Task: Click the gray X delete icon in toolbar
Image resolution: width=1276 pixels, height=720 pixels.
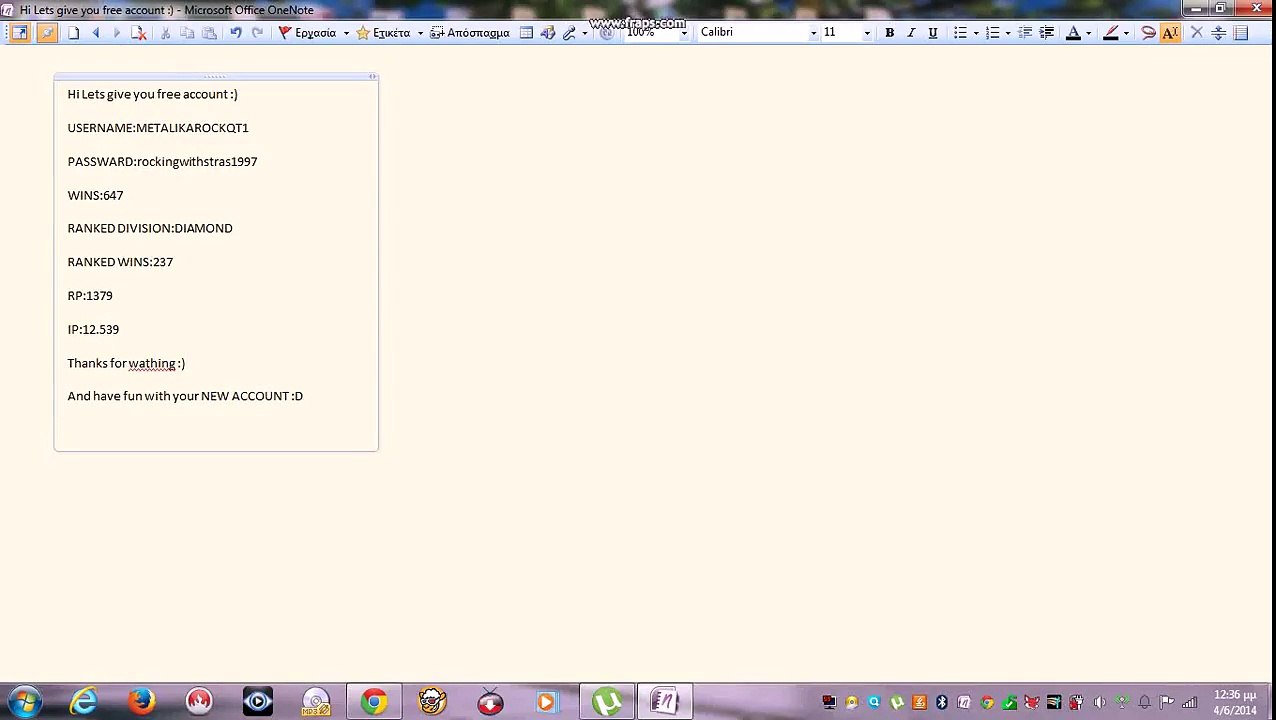Action: coord(1196,33)
